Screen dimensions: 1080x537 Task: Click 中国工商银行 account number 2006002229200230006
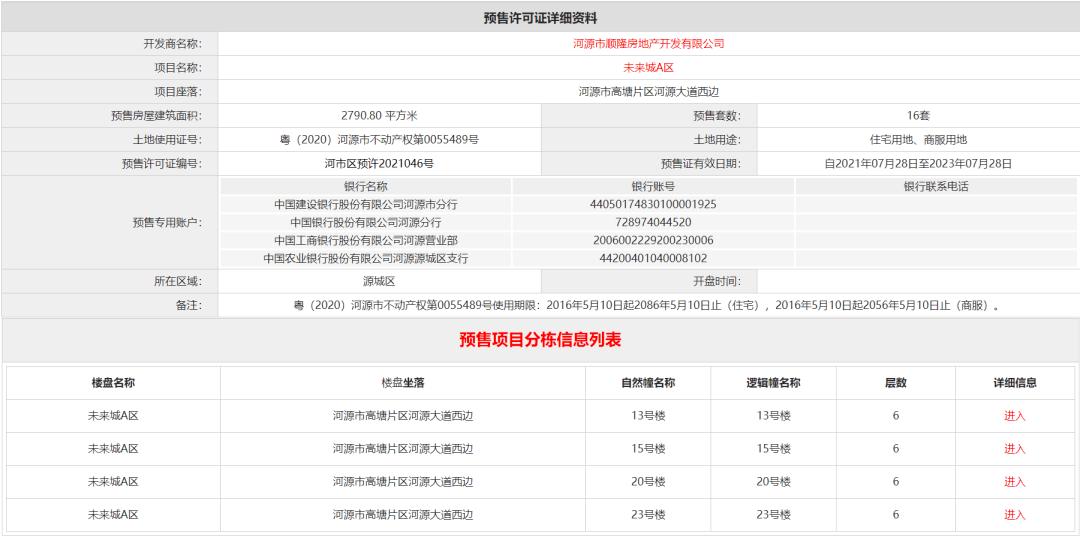653,240
